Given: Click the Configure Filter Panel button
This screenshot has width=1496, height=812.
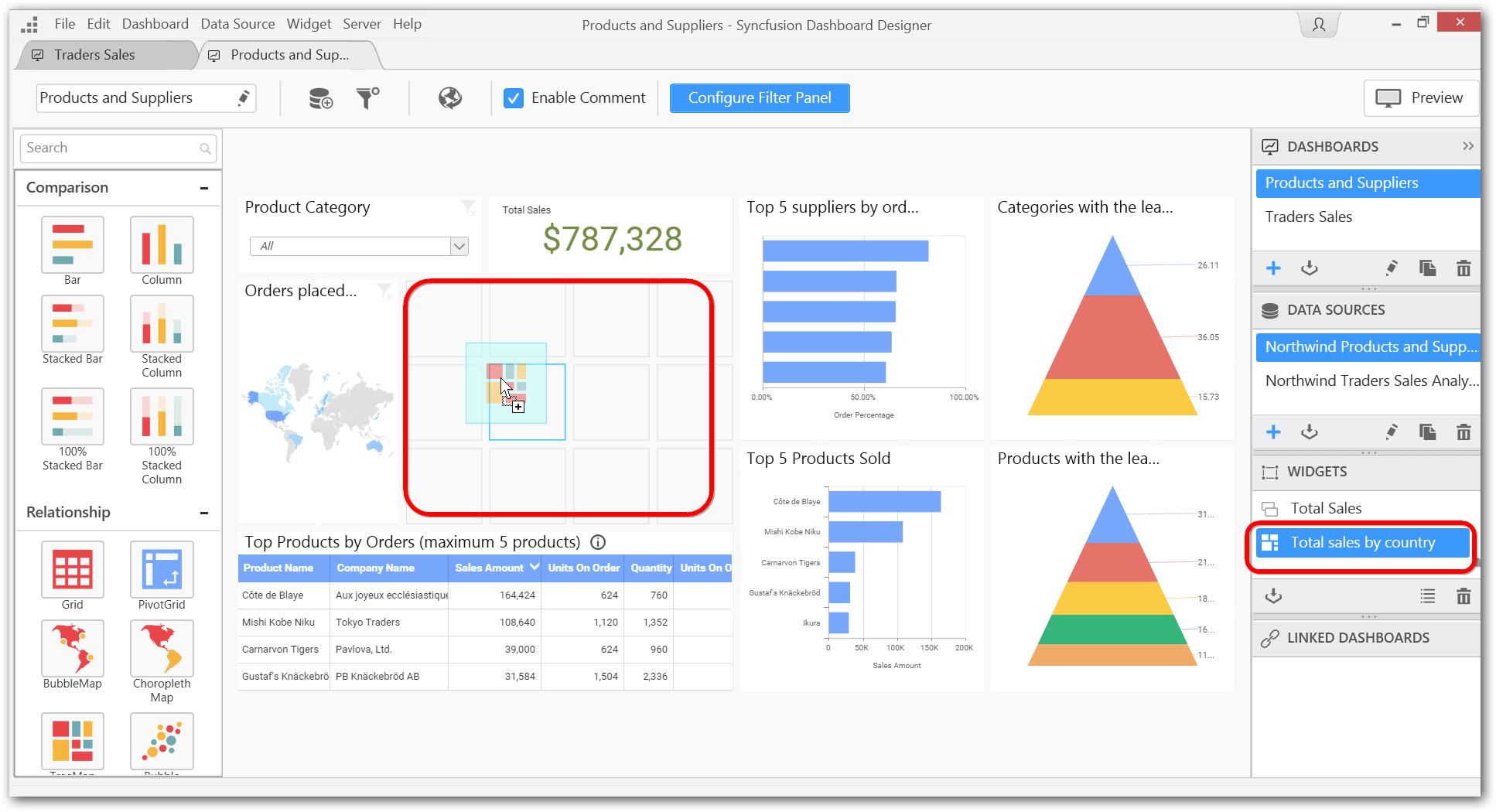Looking at the screenshot, I should point(759,98).
